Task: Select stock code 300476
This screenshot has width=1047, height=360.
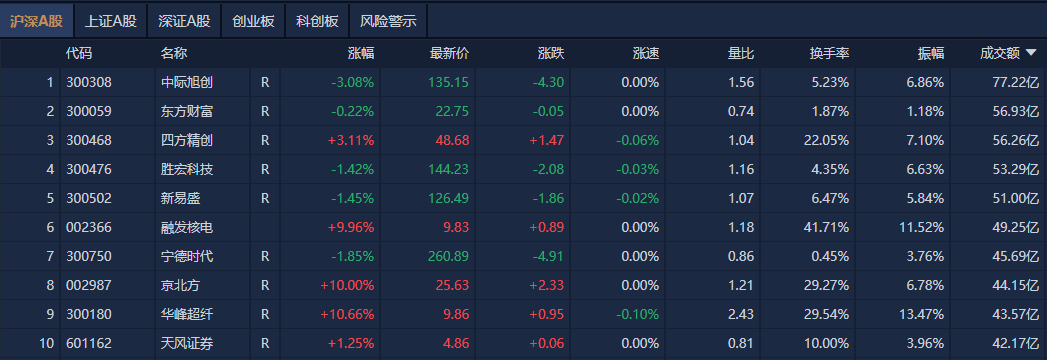Action: click(89, 170)
